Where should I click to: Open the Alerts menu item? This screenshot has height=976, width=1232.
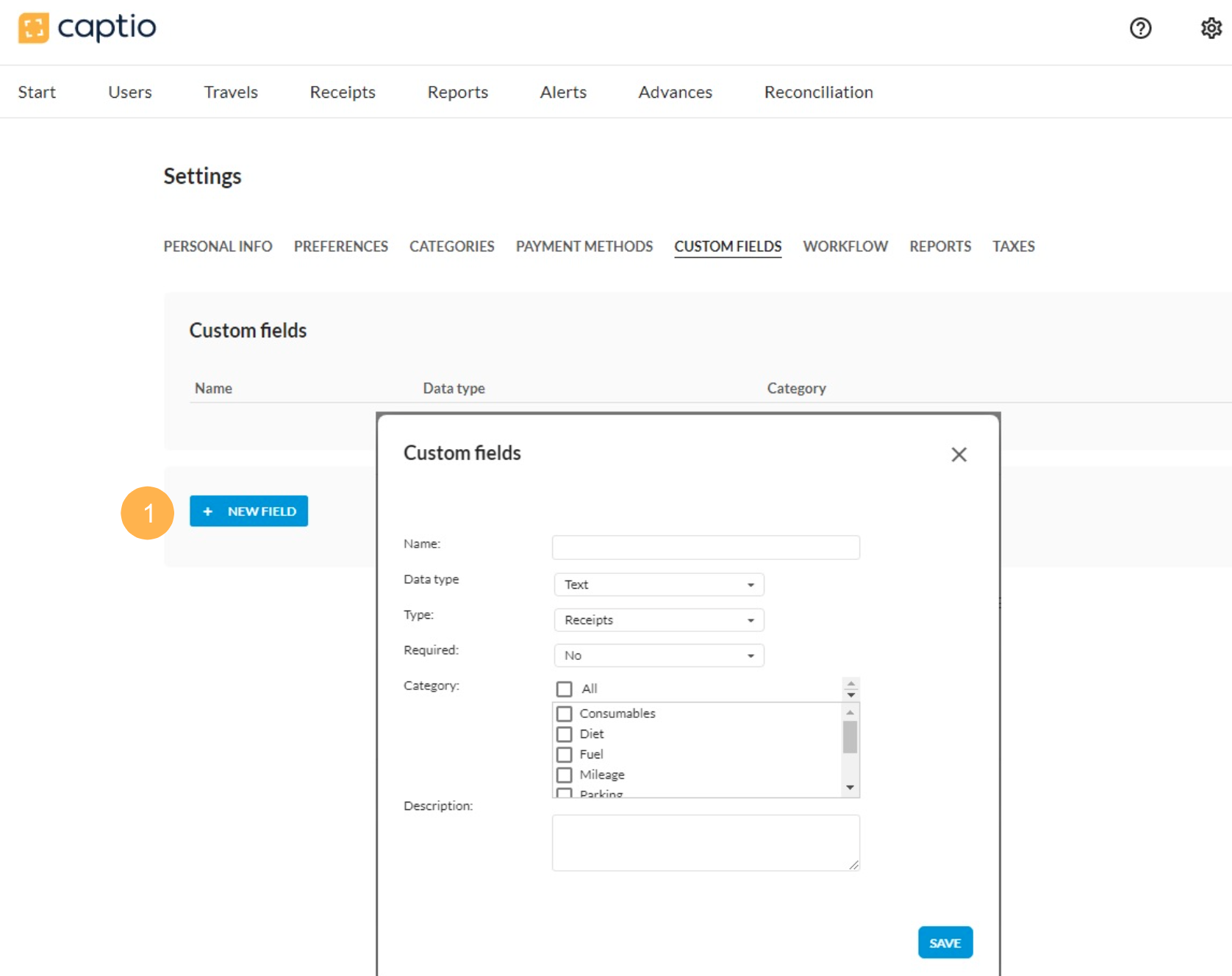point(563,92)
